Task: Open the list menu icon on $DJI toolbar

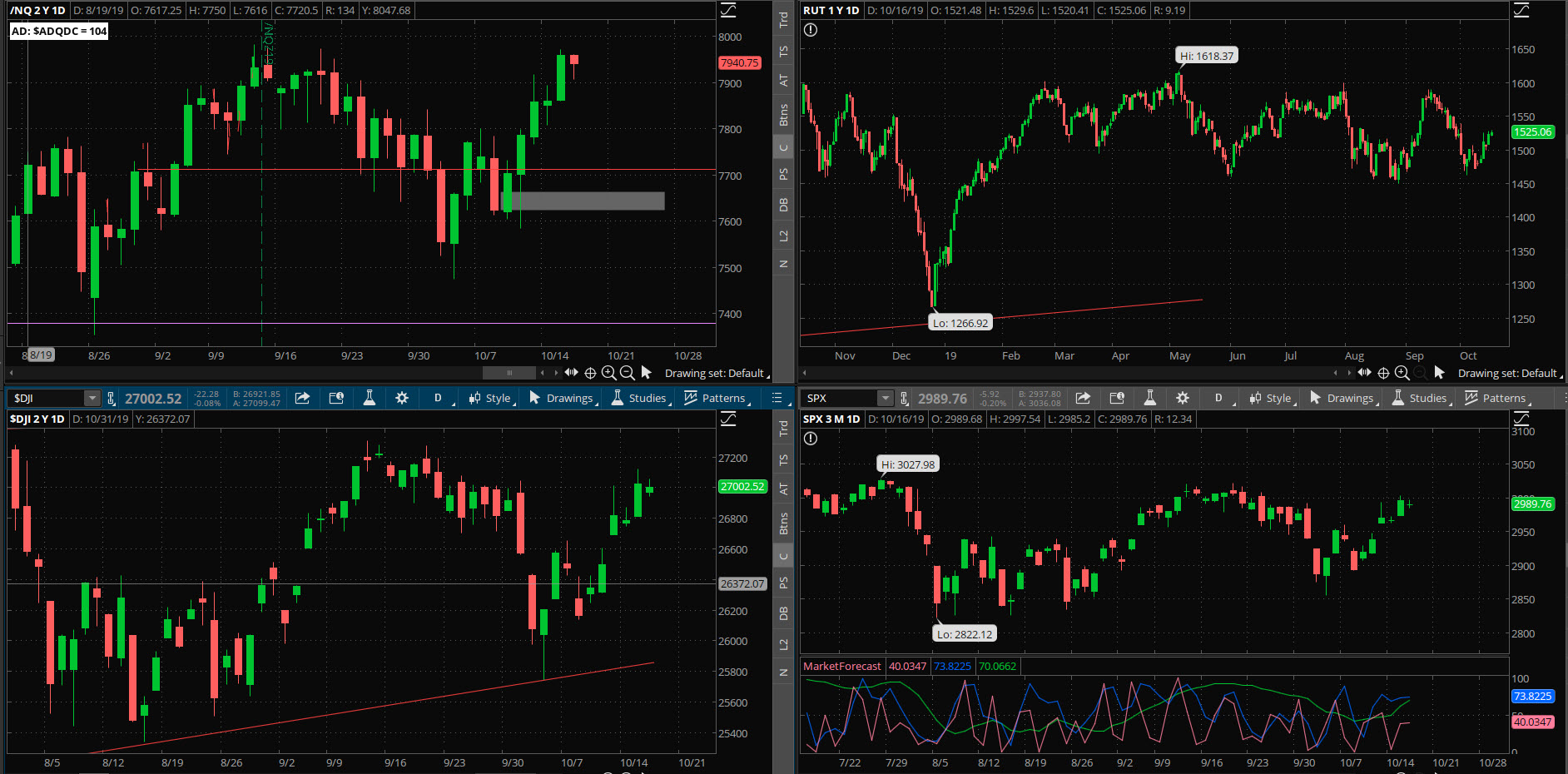Action: pos(777,398)
